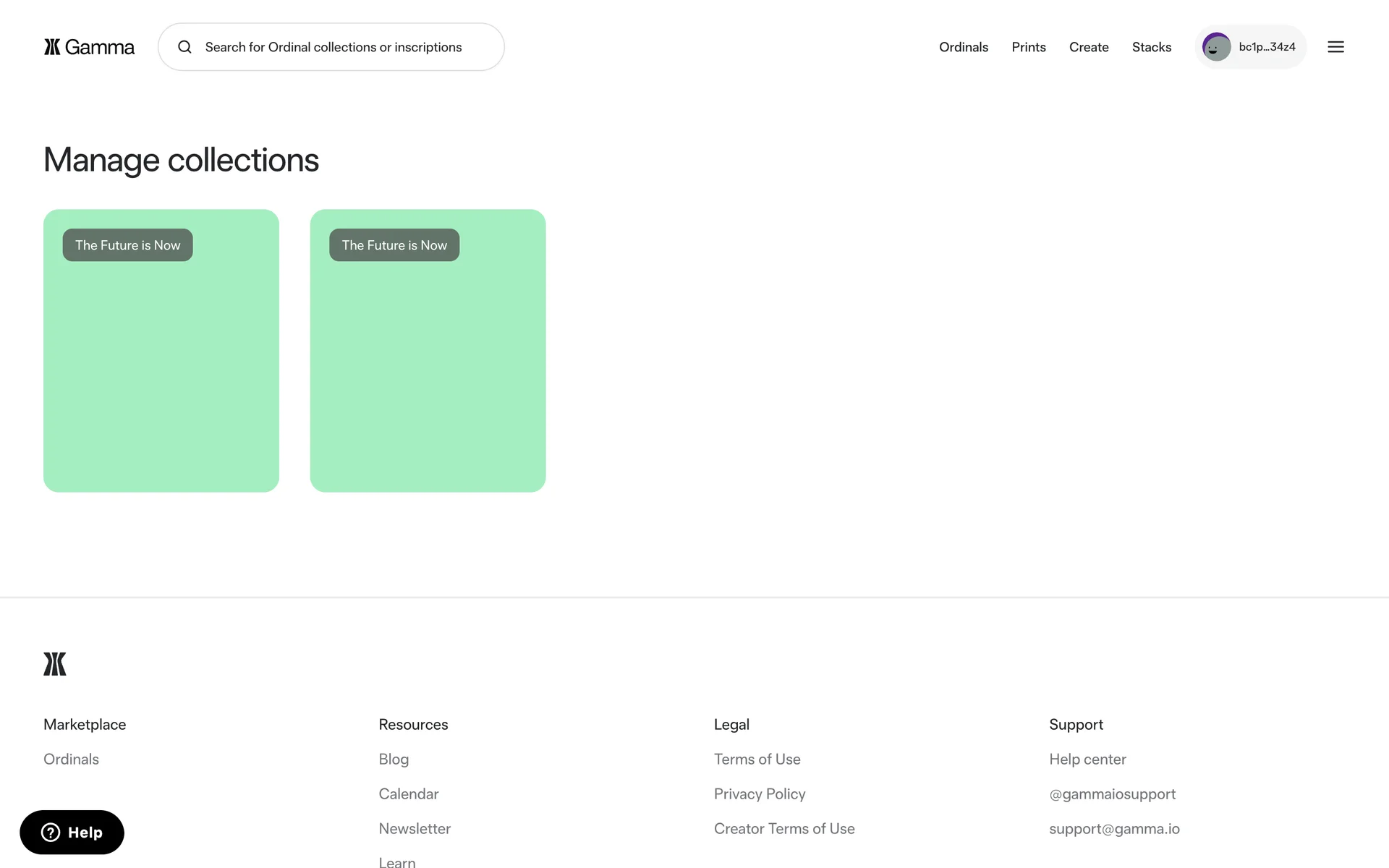The image size is (1389, 868).
Task: Open the Ordinals navigation item
Action: coord(963,47)
